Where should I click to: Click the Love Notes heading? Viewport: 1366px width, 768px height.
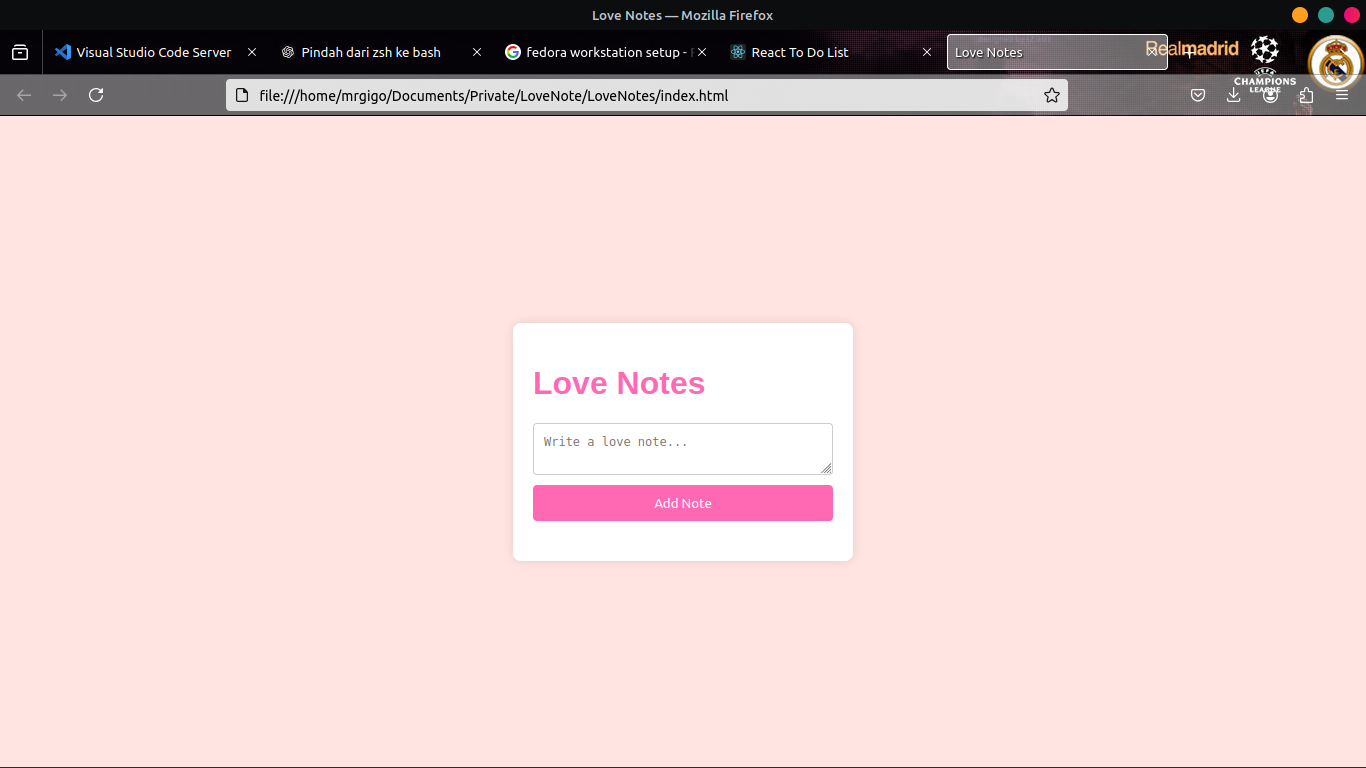[619, 383]
